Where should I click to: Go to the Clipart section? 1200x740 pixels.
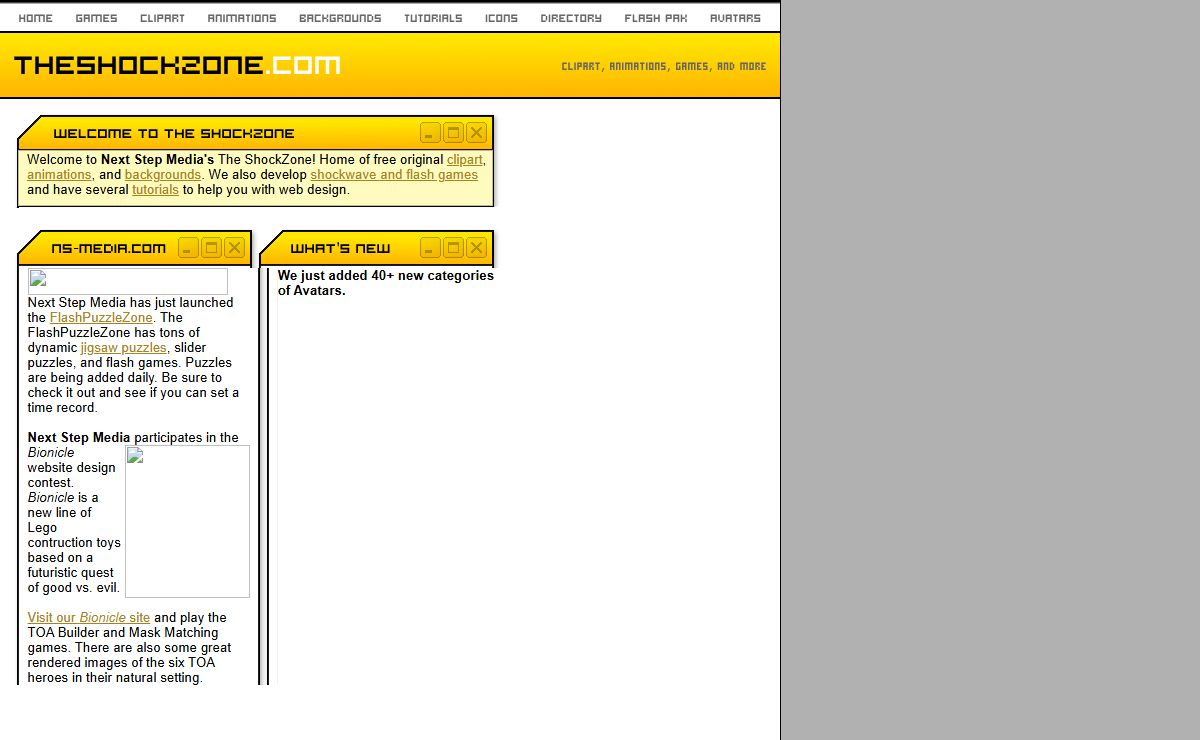pyautogui.click(x=162, y=18)
